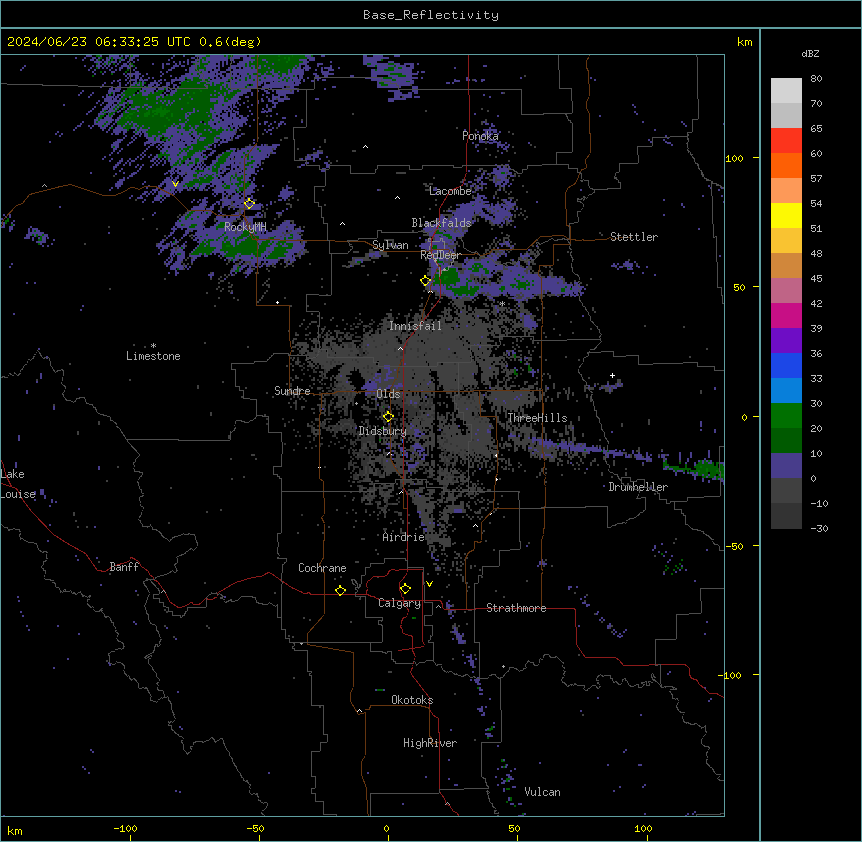862x842 pixels.
Task: Click the yellow diamond marker below RedDeer
Action: 426,281
